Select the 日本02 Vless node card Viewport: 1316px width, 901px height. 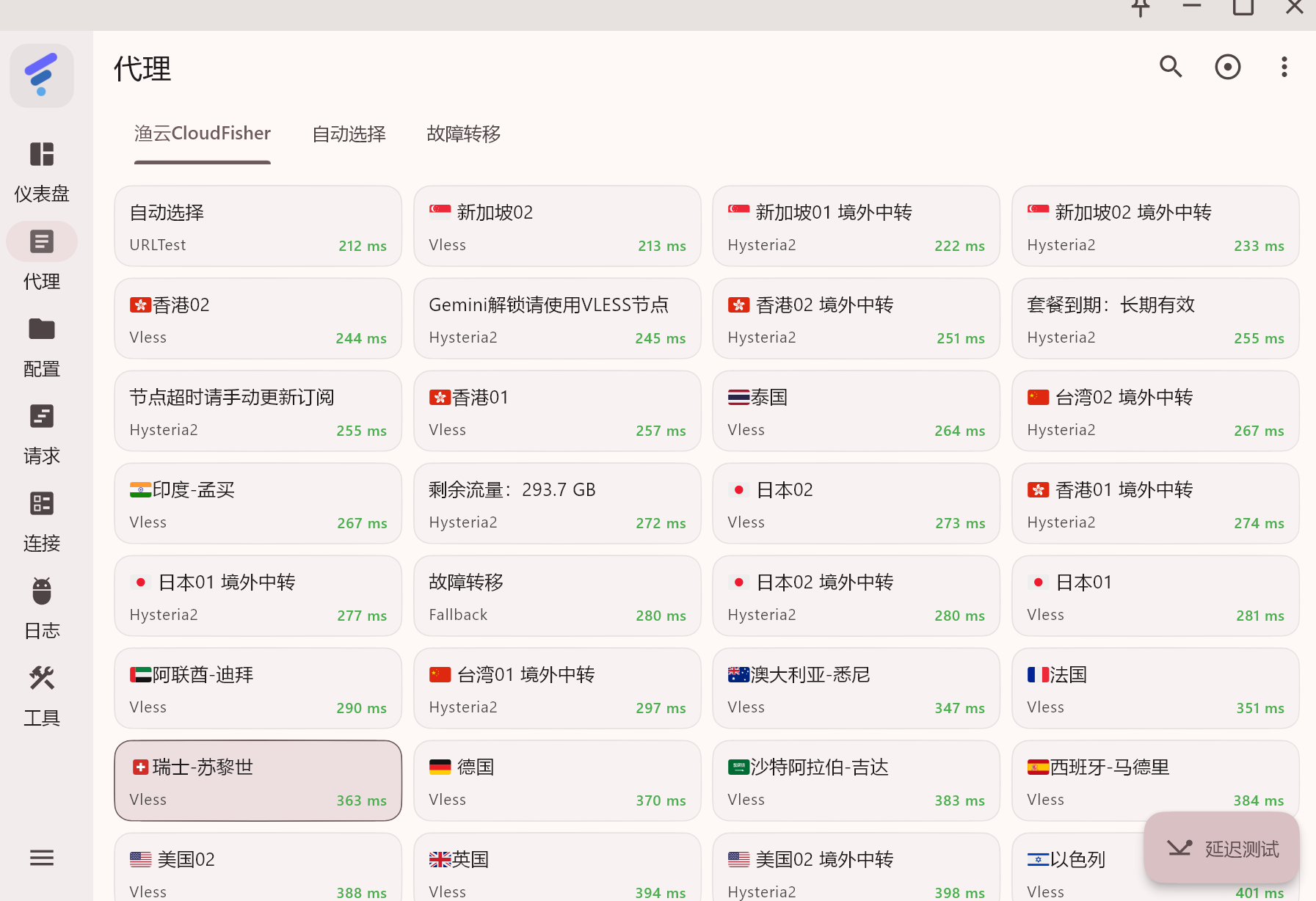tap(856, 503)
